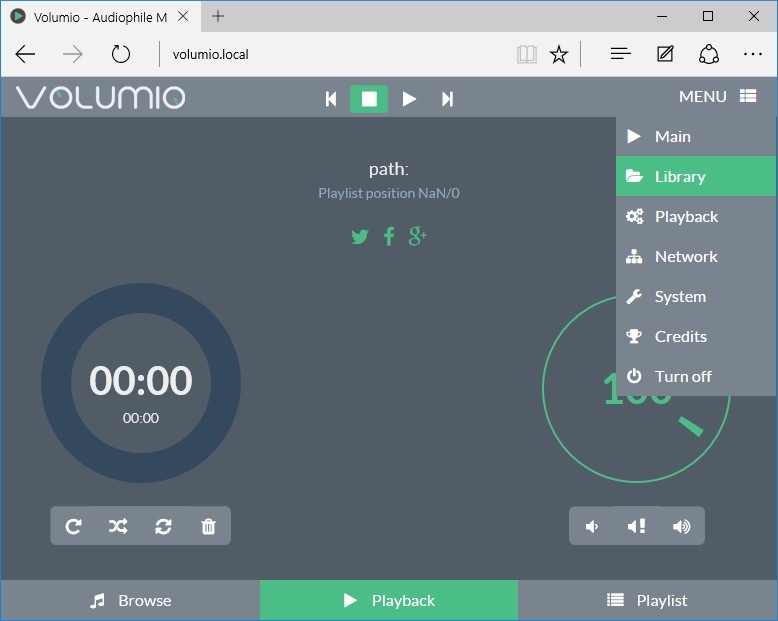
Task: Choose Turn off from the menu
Action: click(697, 376)
